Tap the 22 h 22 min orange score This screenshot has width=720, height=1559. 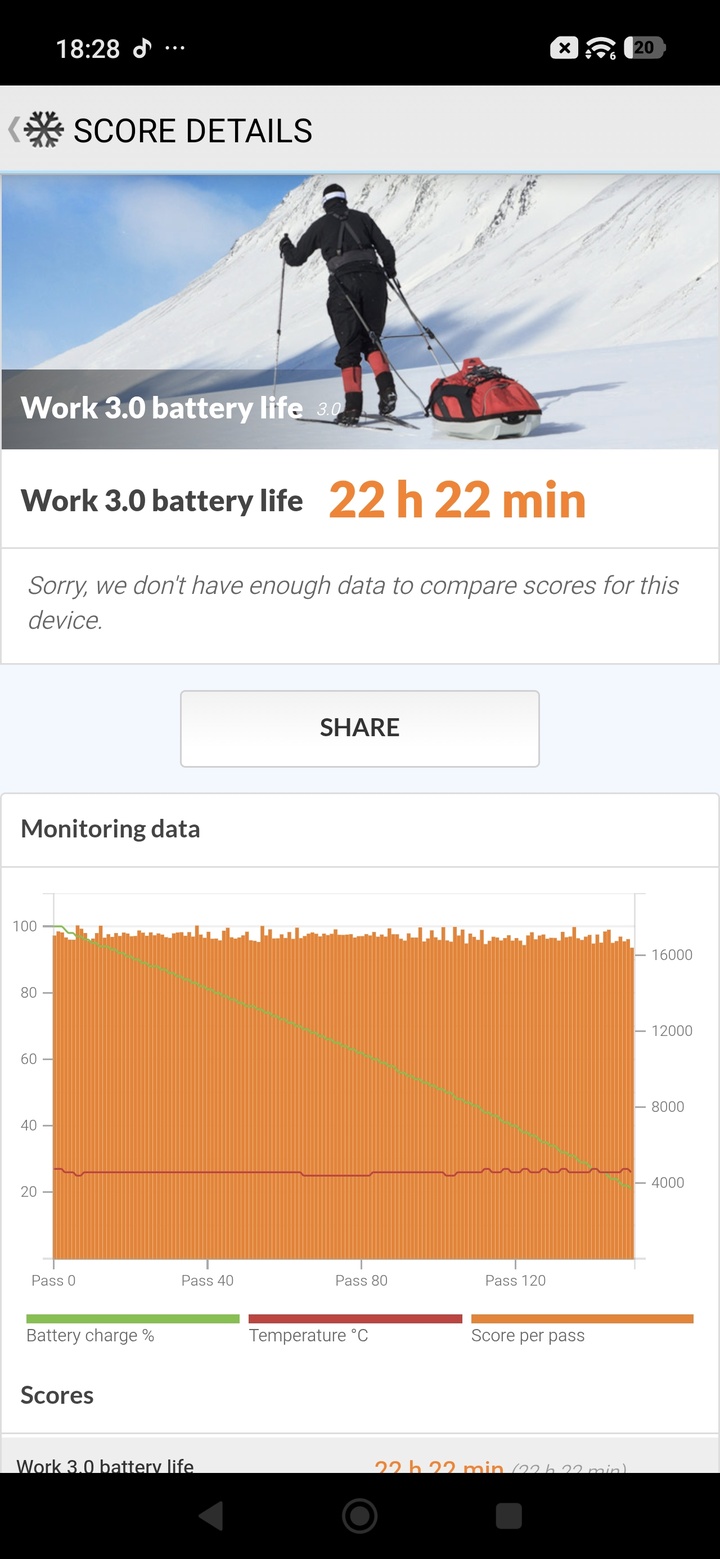pos(457,500)
